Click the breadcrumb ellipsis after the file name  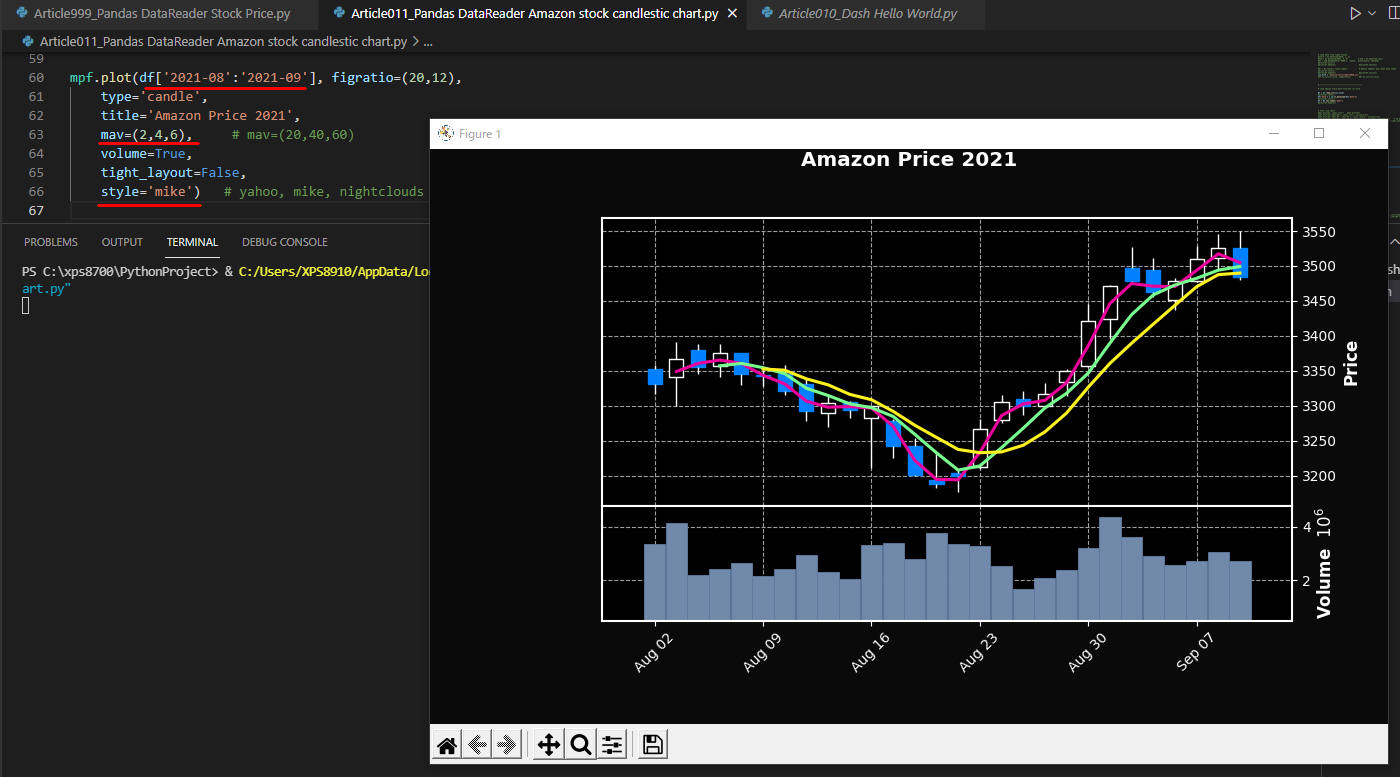pyautogui.click(x=427, y=41)
